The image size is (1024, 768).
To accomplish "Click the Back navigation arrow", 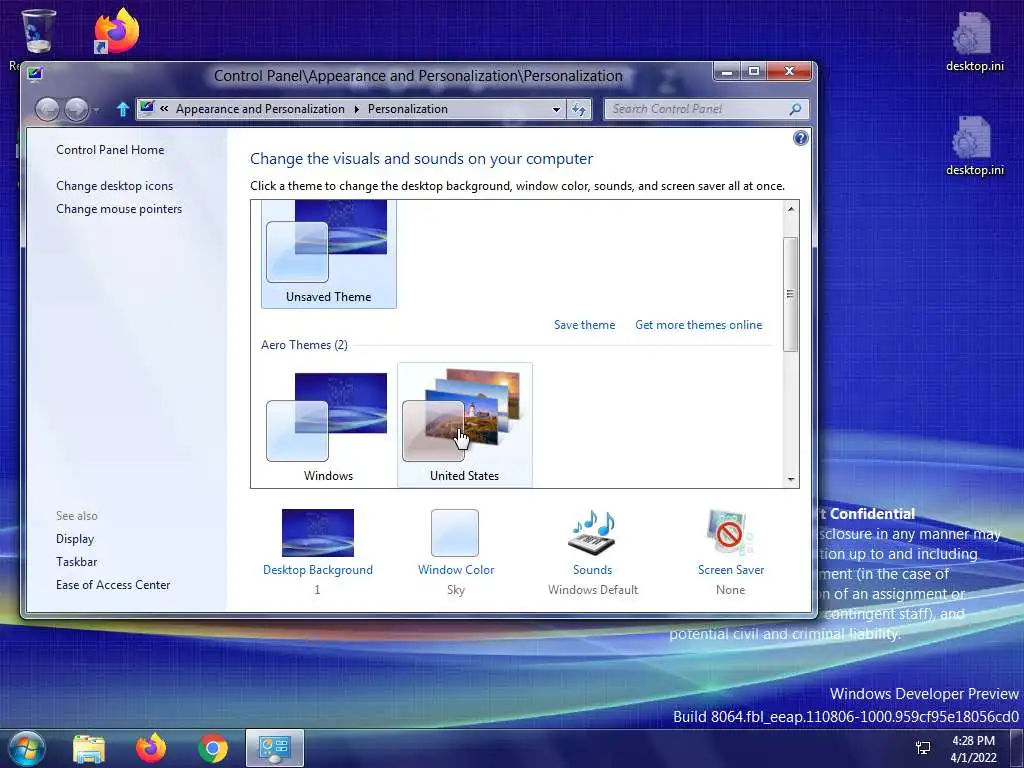I will pos(47,109).
